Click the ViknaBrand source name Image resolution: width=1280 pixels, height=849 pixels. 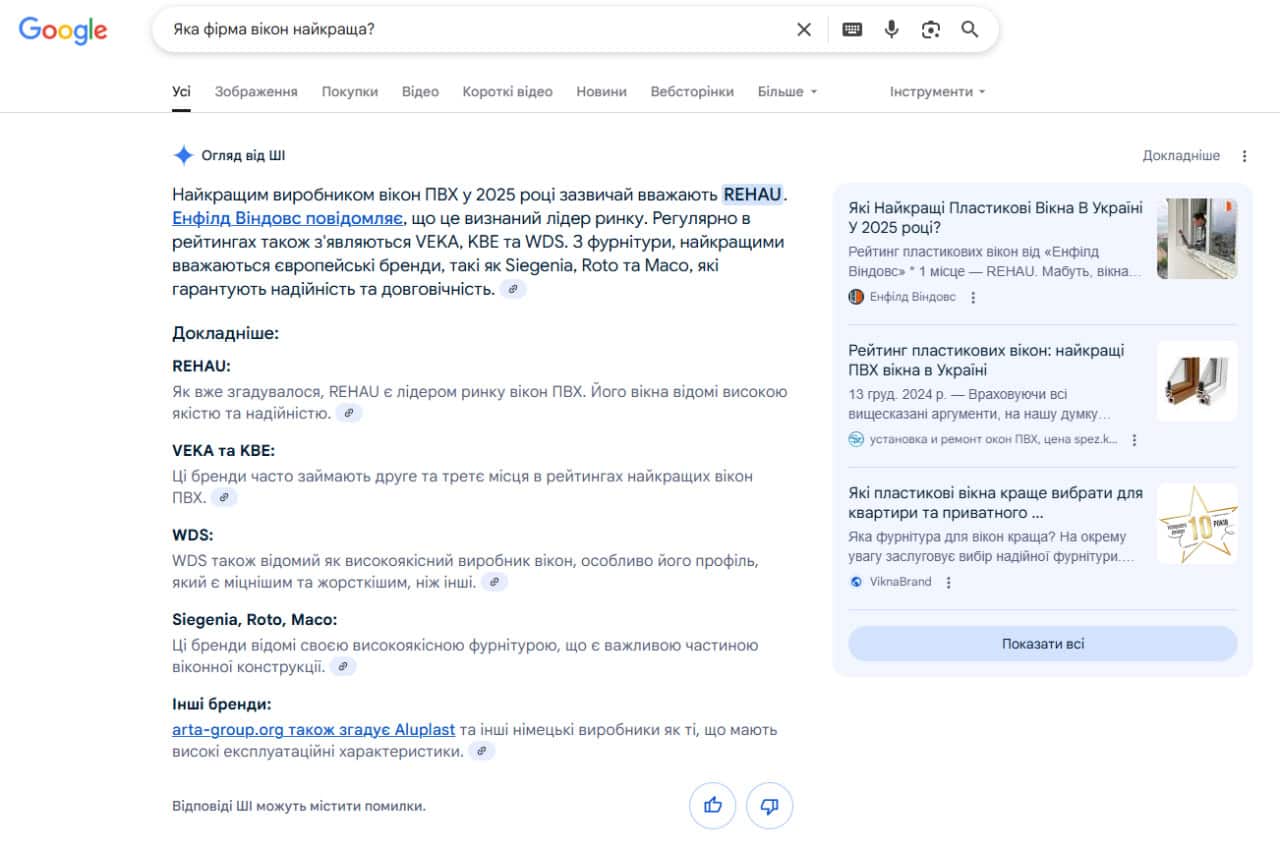tap(900, 582)
